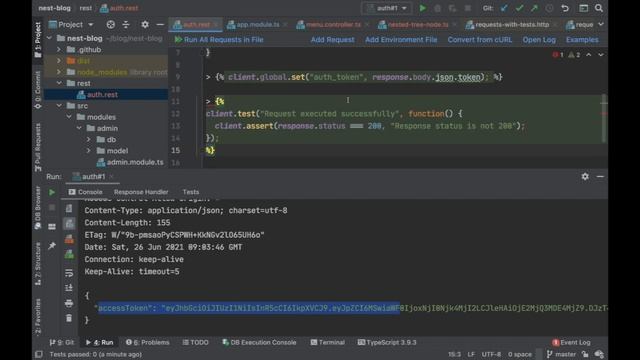Screen dimensions: 640x360
Task: Toggle soft-wrap icon in console gutter
Action: [x=69, y=273]
